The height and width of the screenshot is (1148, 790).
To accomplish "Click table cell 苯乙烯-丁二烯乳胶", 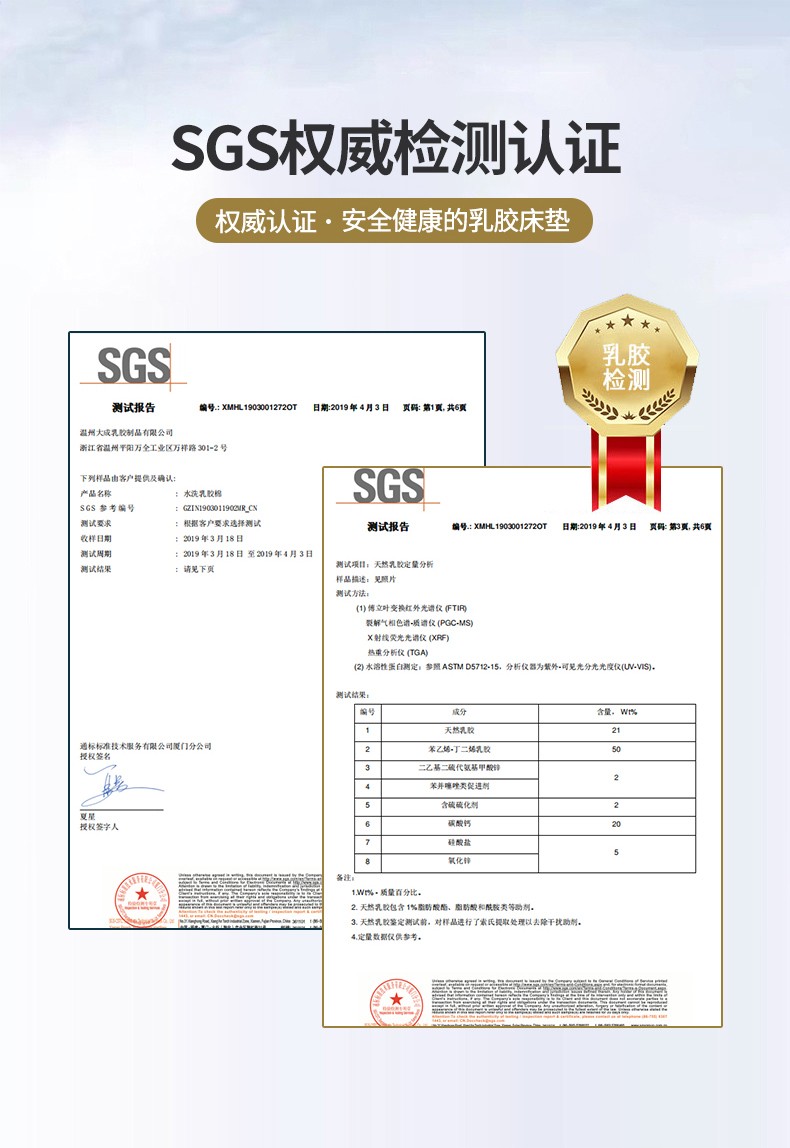I will coord(459,750).
